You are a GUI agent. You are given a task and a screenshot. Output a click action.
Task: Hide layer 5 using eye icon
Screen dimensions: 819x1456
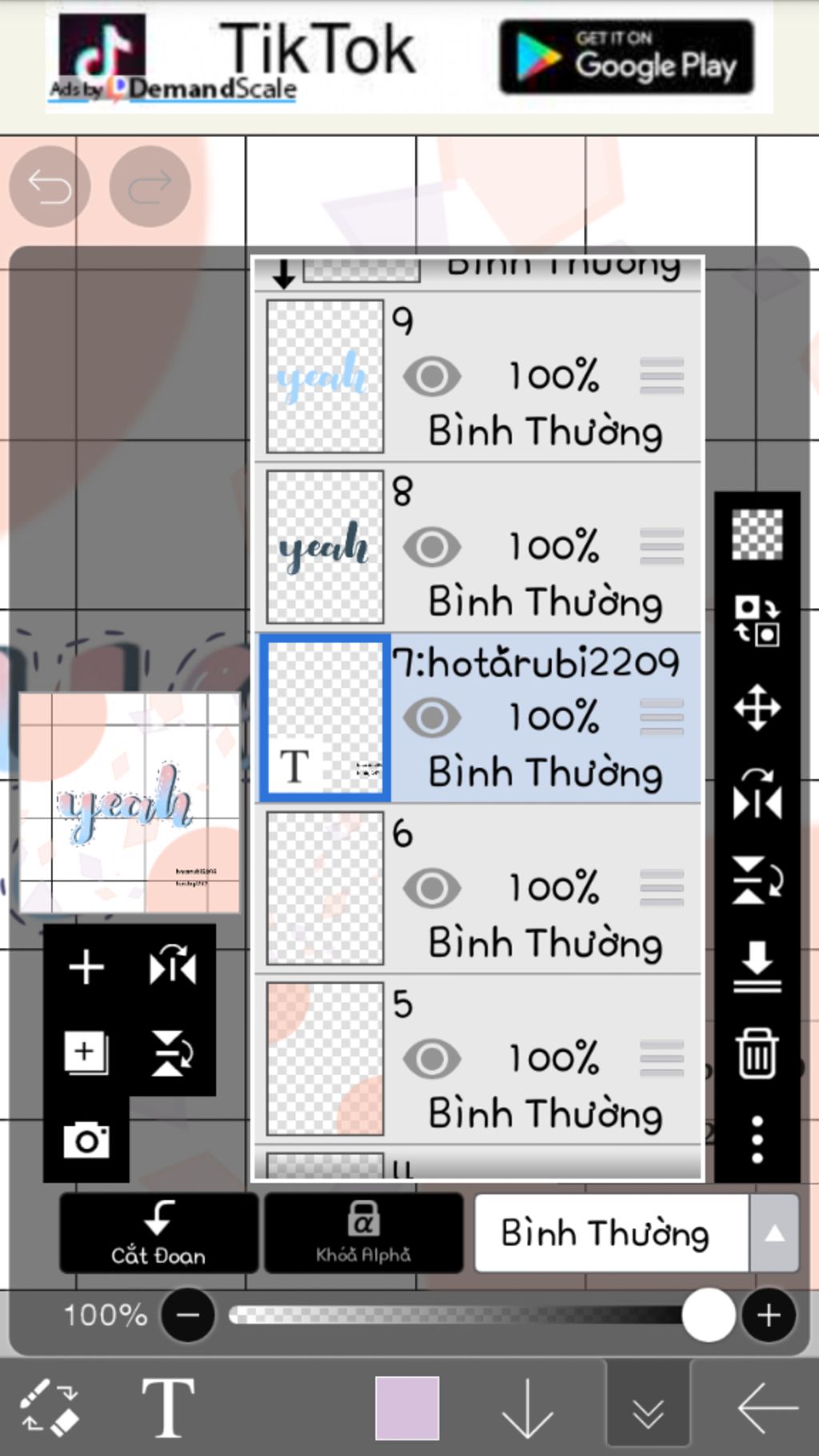432,1059
